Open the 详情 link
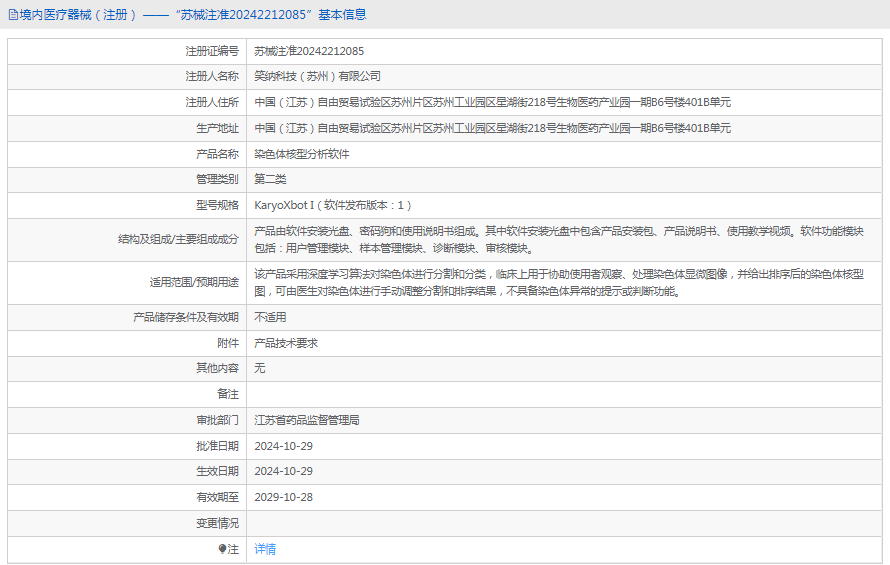 tap(265, 549)
